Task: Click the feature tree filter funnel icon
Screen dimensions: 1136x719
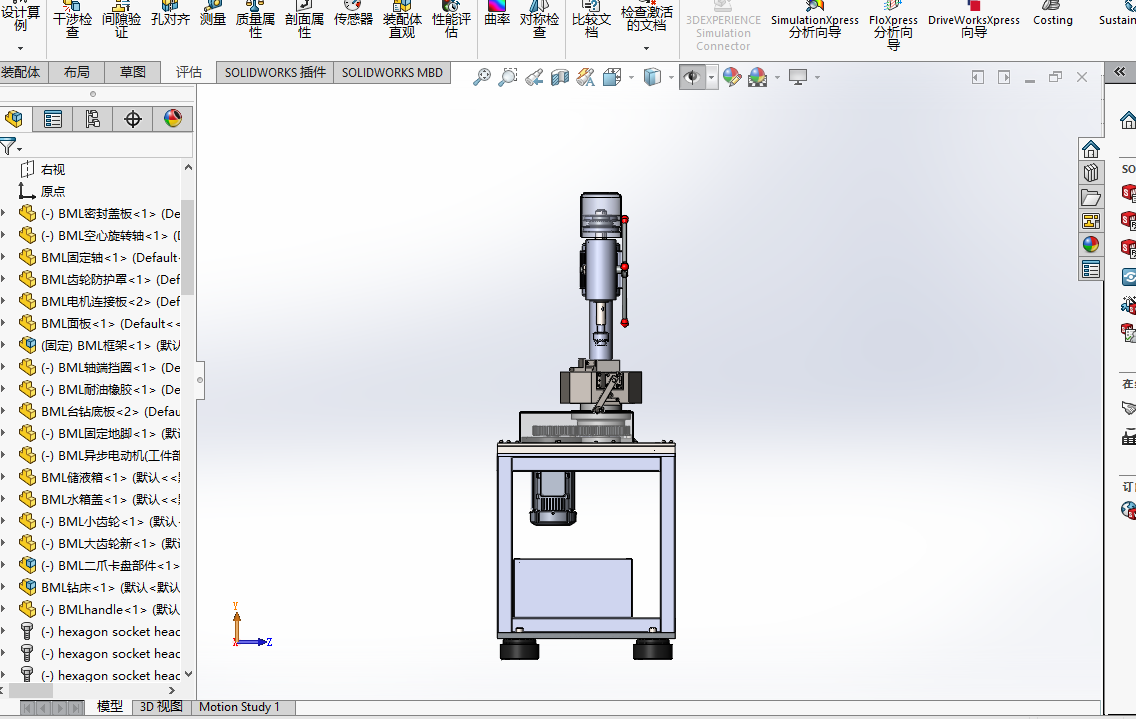Action: [x=7, y=147]
